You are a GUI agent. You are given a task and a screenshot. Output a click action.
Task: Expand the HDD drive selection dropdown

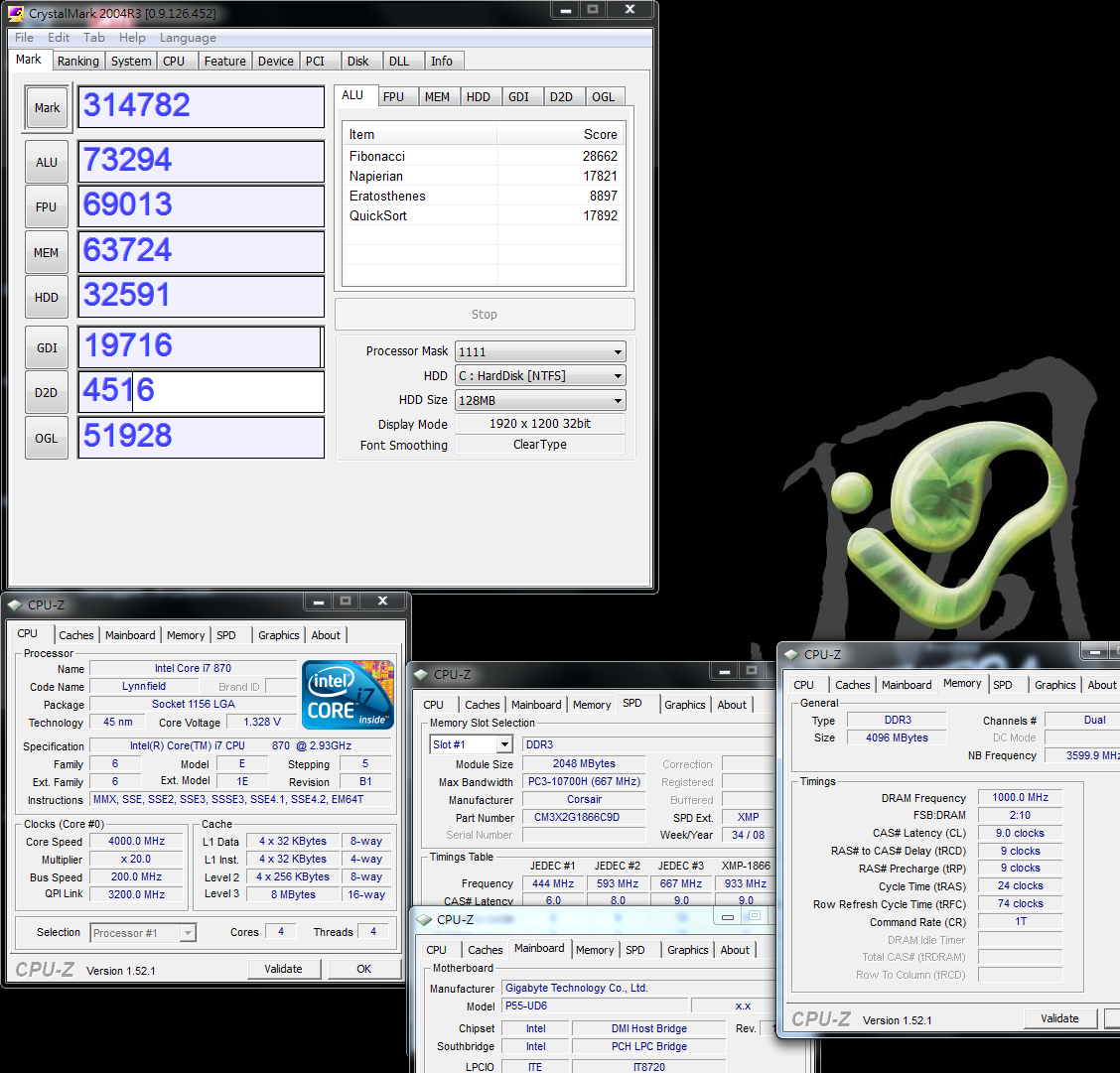[540, 376]
